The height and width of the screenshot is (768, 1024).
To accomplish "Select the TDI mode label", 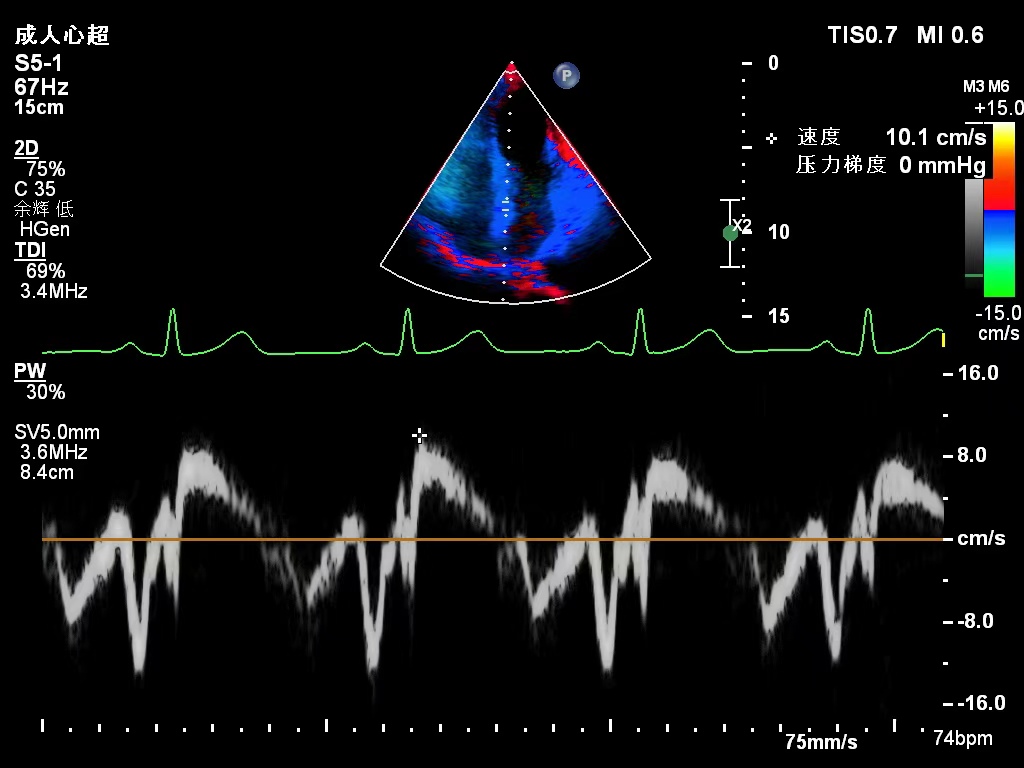I will (x=29, y=250).
